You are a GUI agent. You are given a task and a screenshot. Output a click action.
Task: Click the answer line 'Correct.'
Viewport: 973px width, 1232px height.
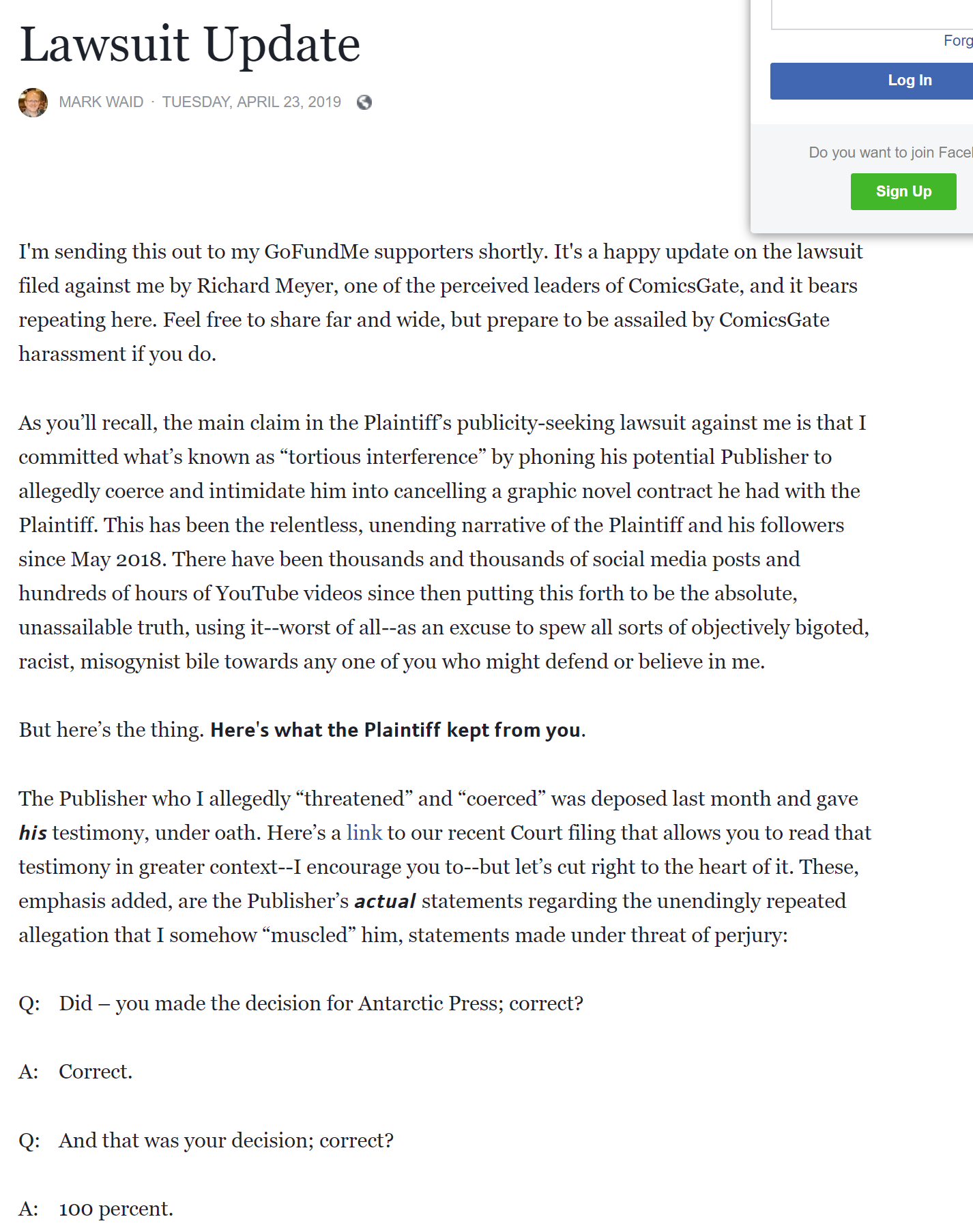(x=76, y=1072)
